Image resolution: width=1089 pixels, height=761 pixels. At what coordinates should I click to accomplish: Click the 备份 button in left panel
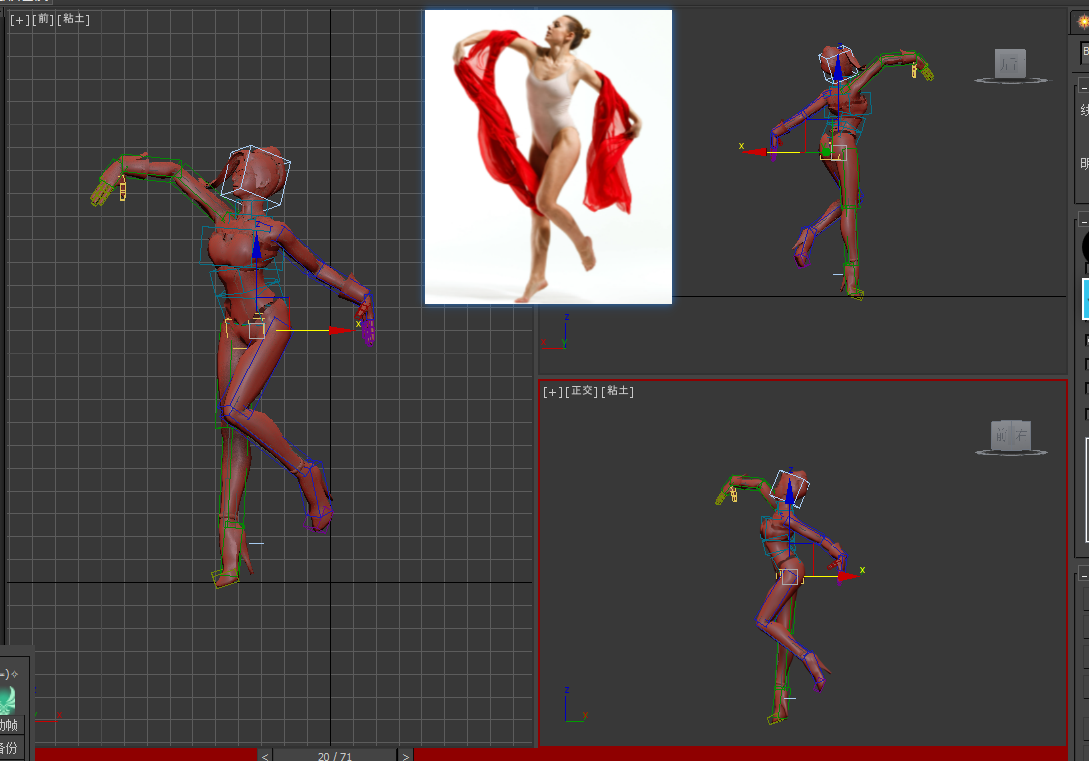(x=8, y=748)
